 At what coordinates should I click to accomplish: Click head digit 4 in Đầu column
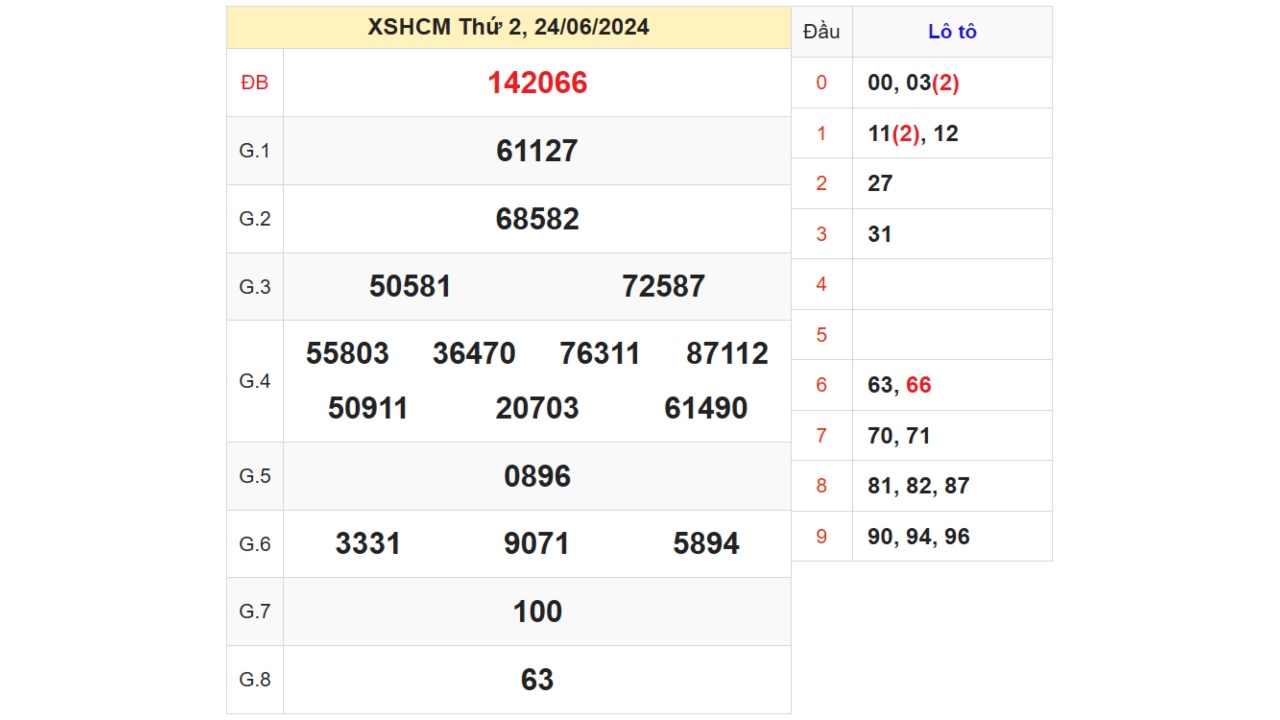[x=822, y=285]
